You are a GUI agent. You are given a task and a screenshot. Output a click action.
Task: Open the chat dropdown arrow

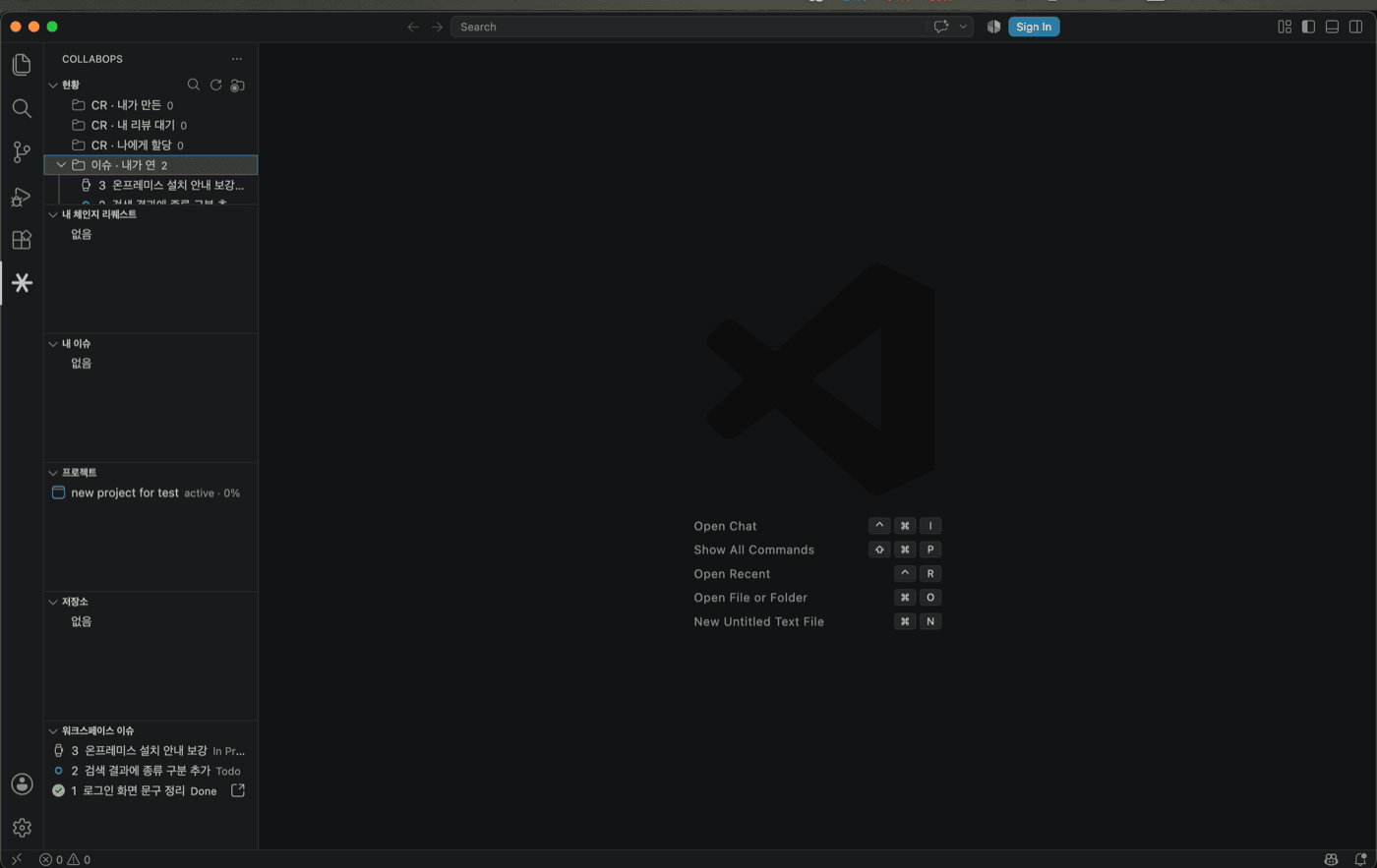tap(963, 27)
